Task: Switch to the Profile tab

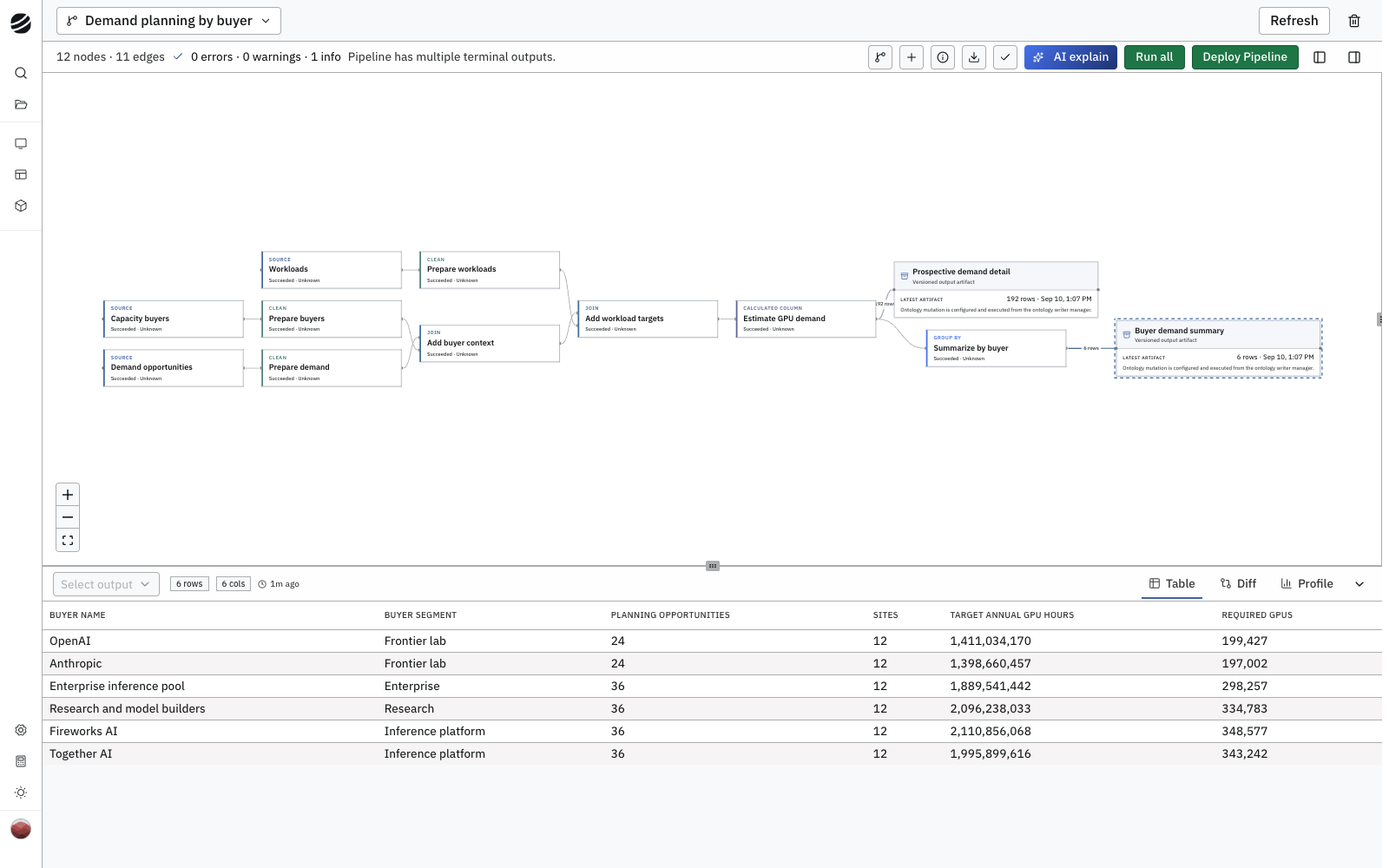Action: coord(1307,584)
